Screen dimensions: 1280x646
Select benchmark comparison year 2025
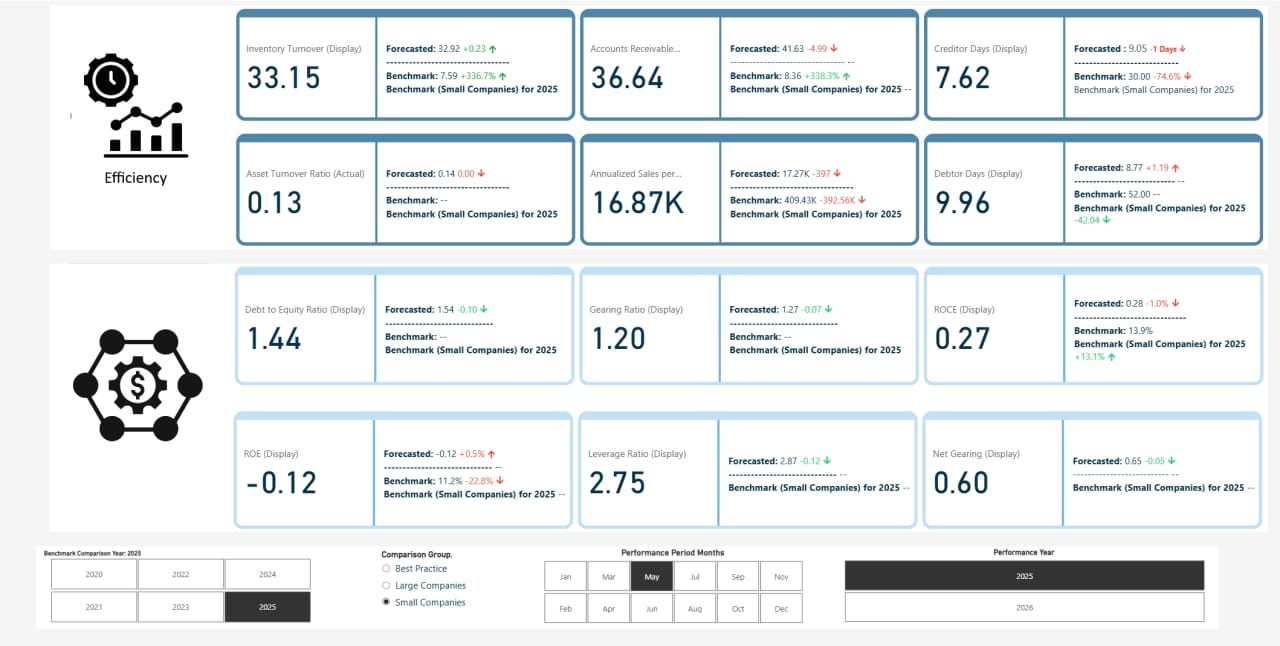267,607
